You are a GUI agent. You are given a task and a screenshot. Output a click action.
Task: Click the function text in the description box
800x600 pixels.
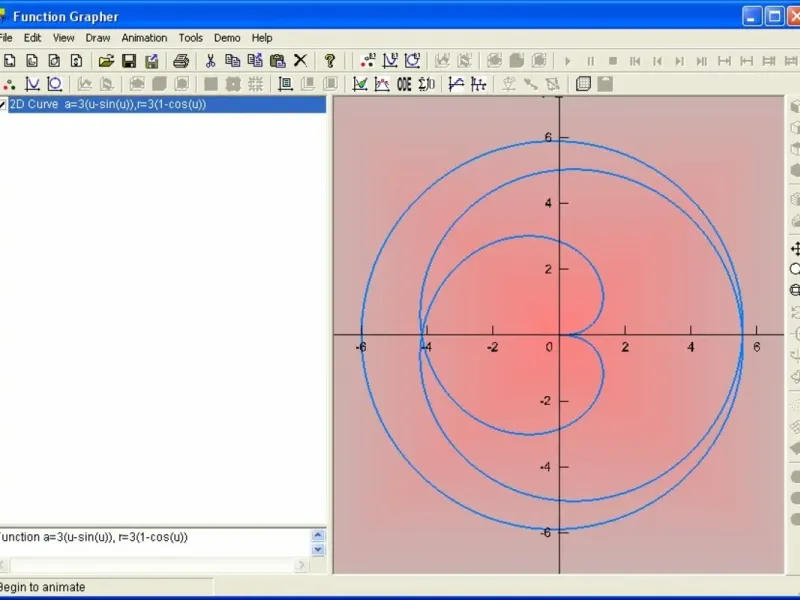click(95, 537)
